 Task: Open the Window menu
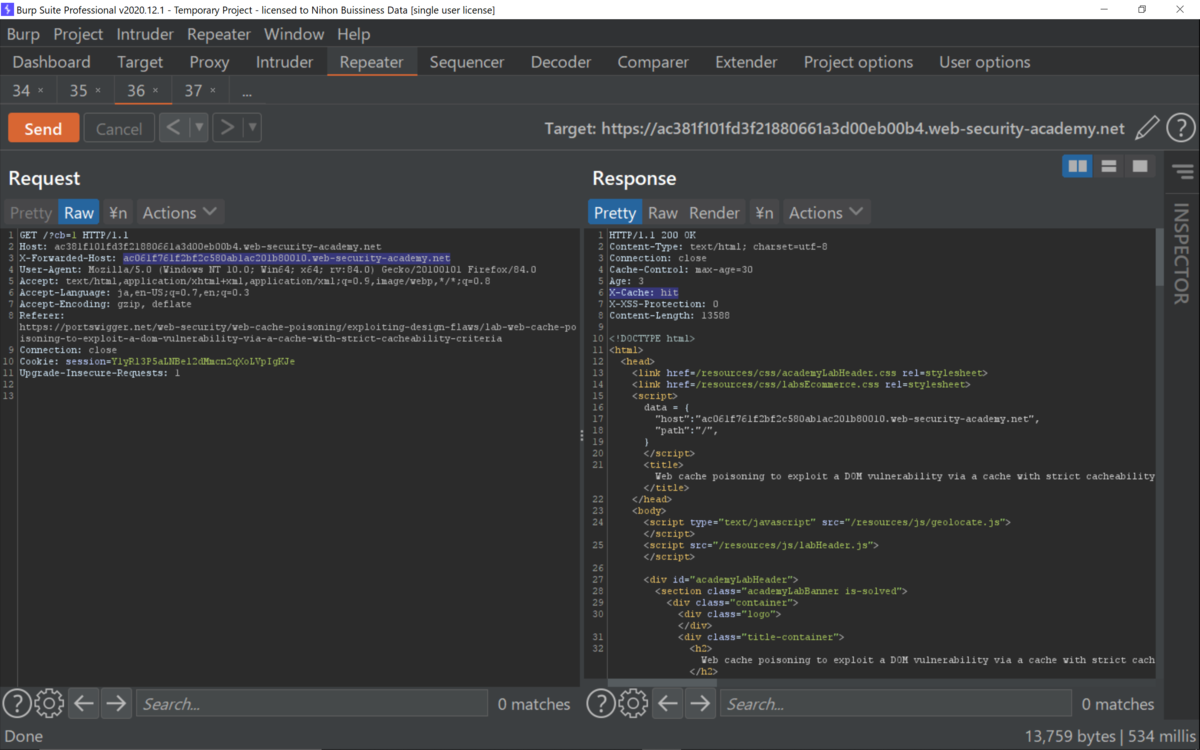click(x=294, y=34)
